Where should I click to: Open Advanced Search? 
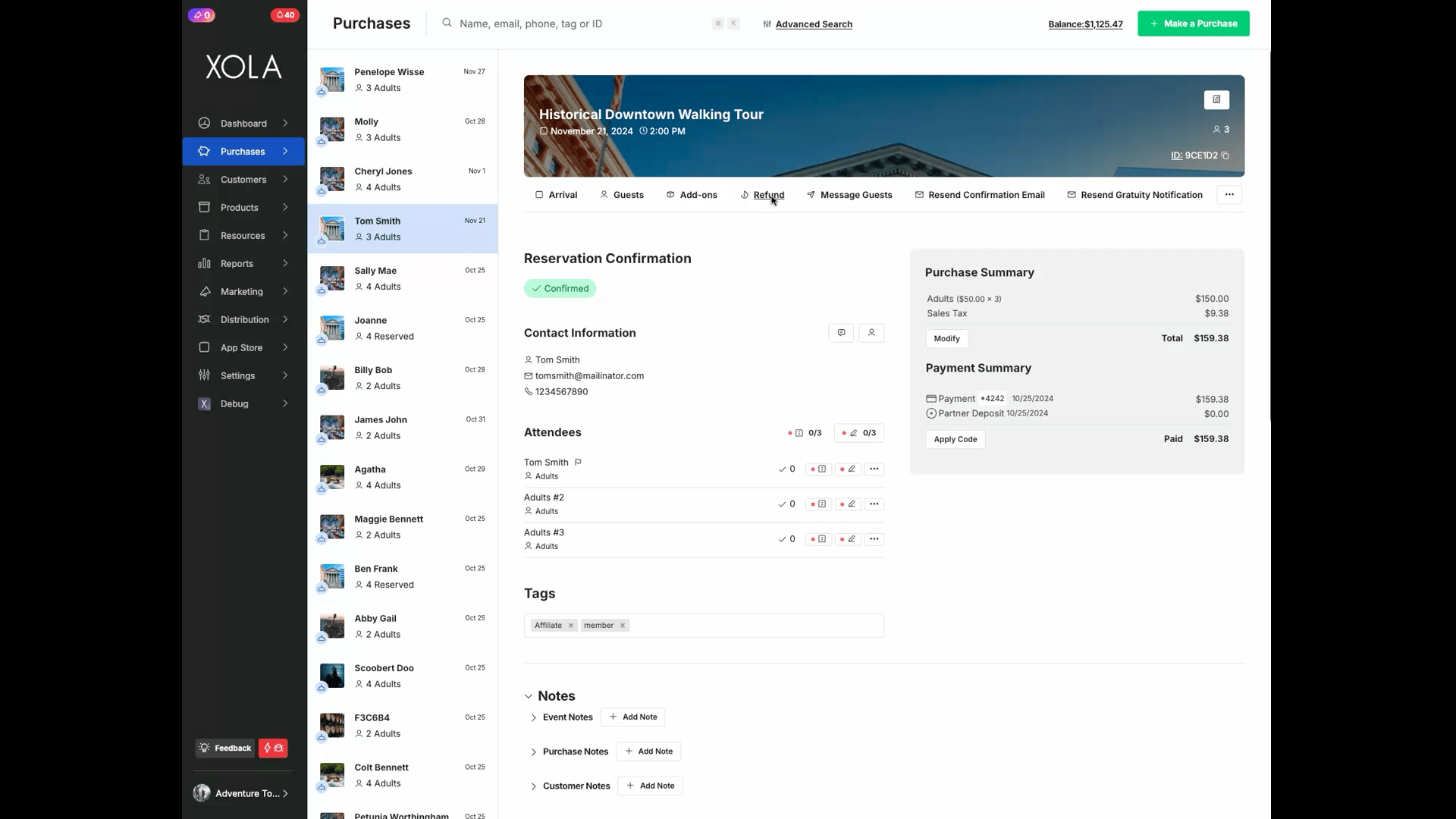click(808, 24)
